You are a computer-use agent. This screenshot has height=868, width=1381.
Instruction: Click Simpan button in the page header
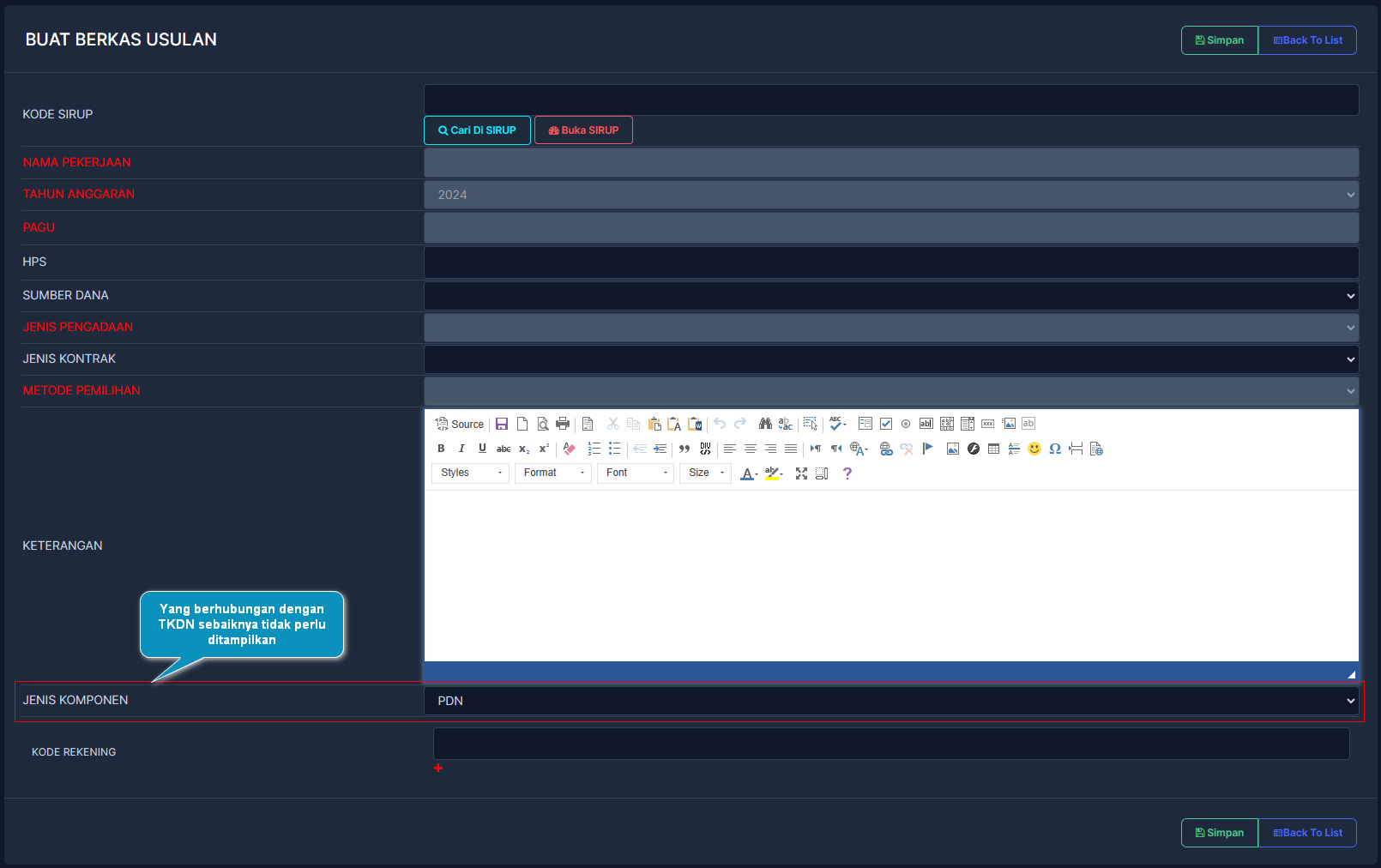[x=1220, y=40]
